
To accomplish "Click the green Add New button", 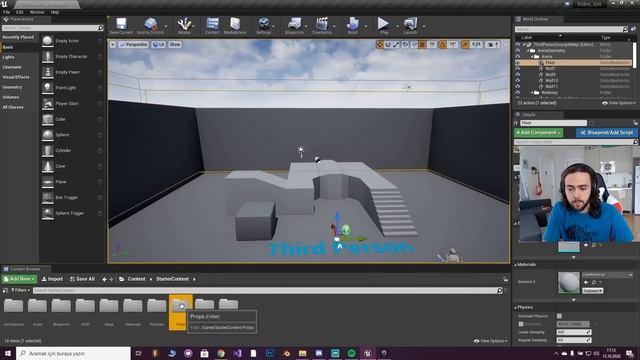I will pos(19,279).
